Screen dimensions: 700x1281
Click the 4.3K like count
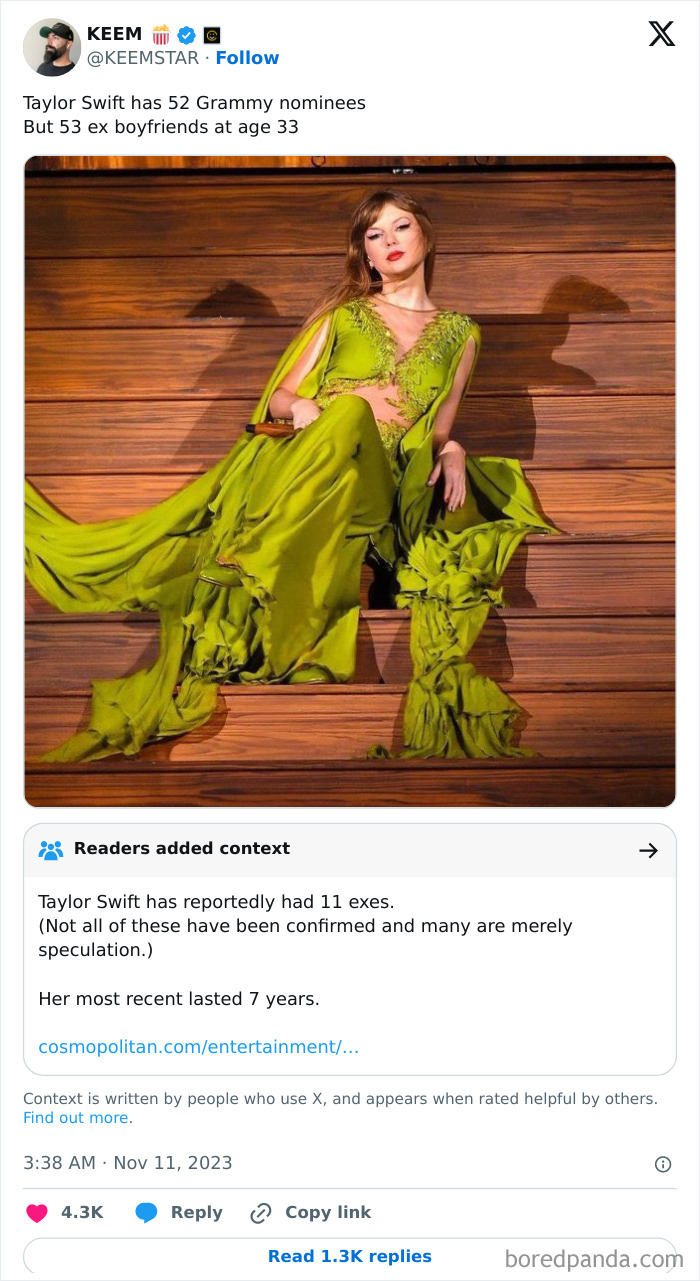(x=82, y=1211)
